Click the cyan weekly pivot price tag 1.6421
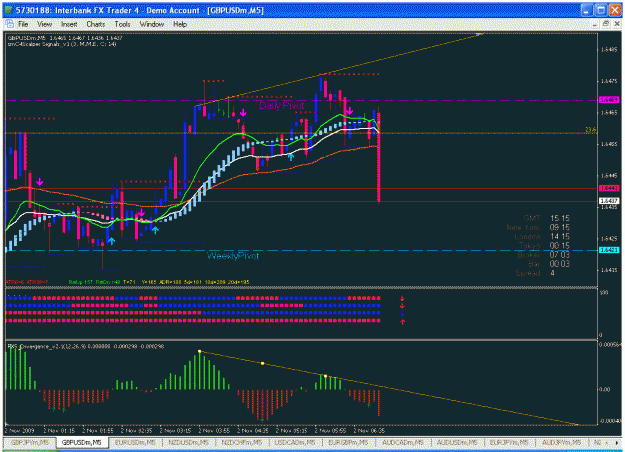This screenshot has height=452, width=625. [x=609, y=250]
